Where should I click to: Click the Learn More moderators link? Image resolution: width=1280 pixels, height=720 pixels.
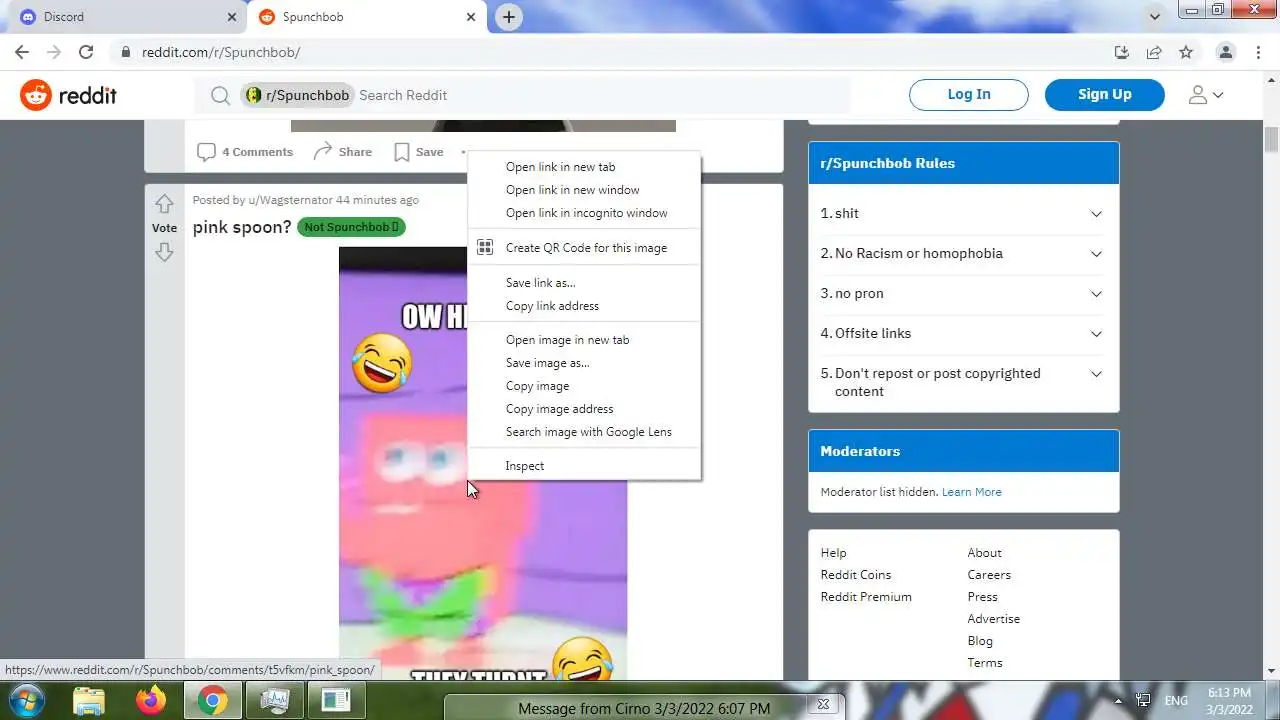click(971, 492)
